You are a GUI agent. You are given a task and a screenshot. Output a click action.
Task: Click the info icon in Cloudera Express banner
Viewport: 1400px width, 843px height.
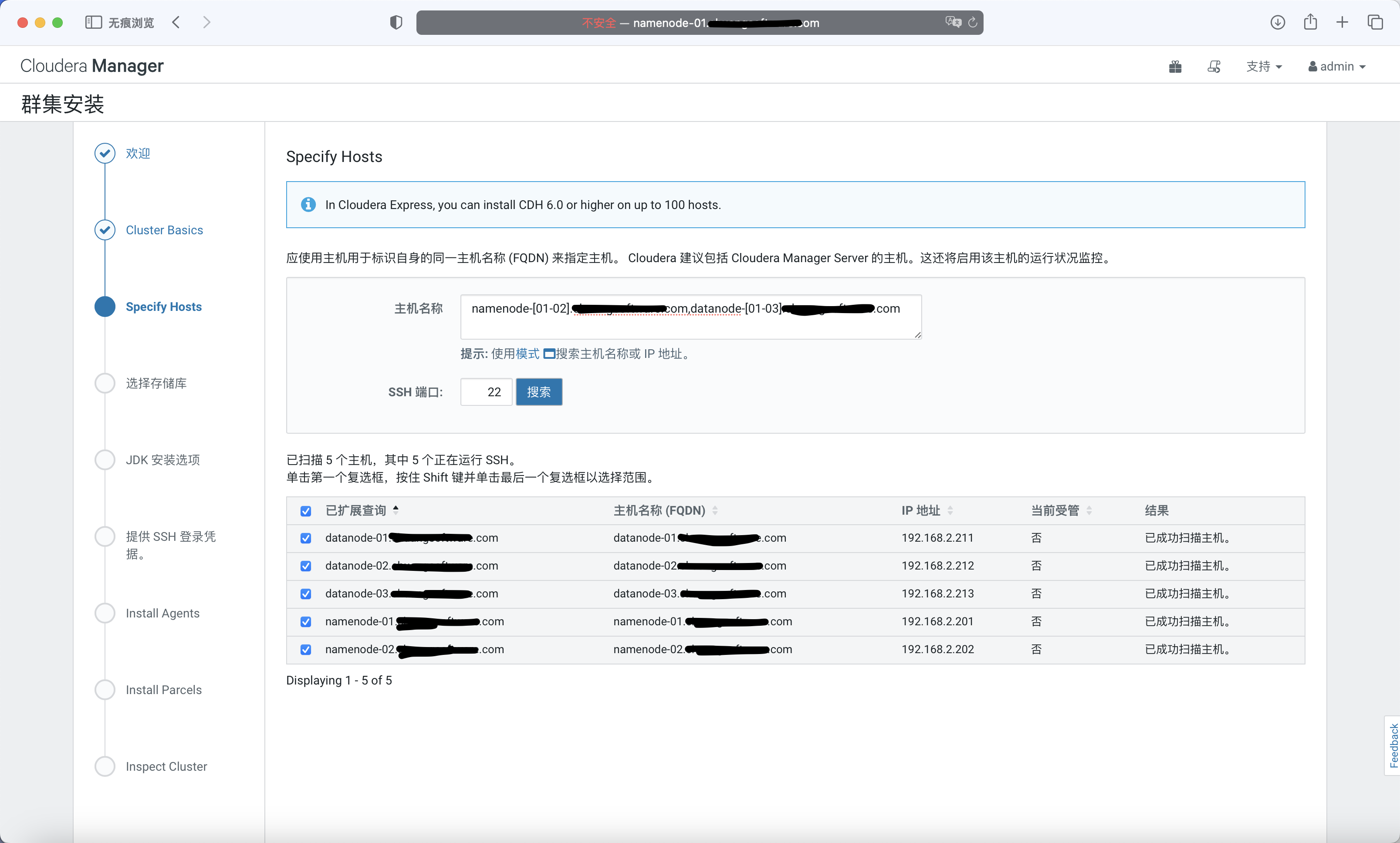[308, 205]
